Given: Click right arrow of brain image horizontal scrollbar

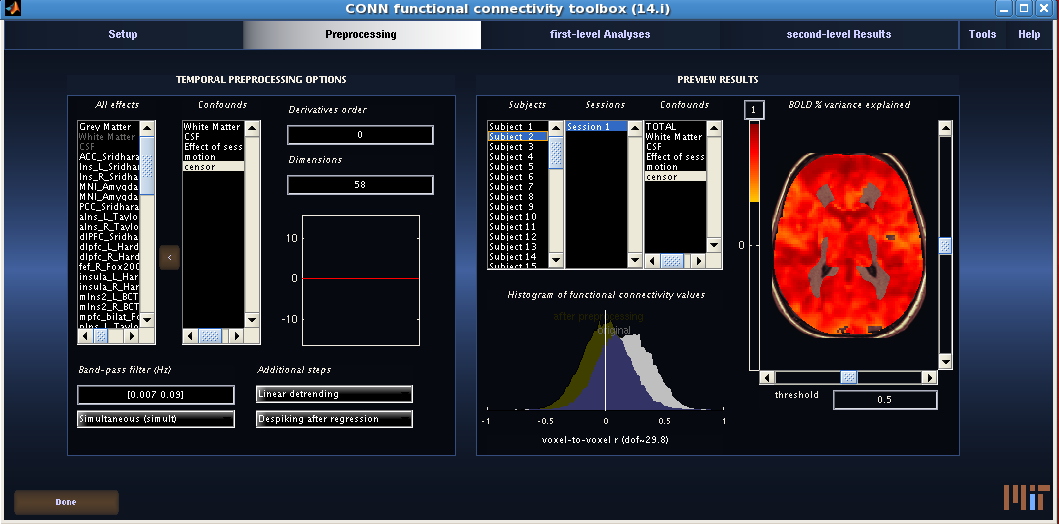Looking at the screenshot, I should coord(930,377).
